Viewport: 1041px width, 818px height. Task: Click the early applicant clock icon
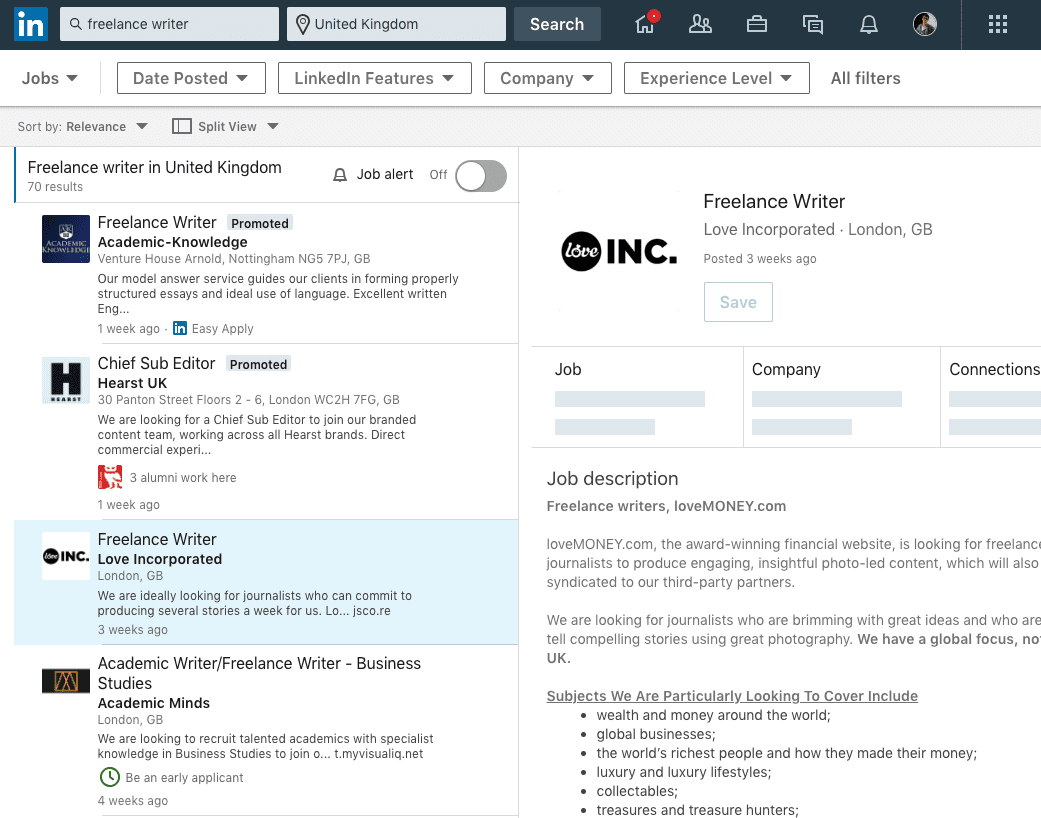[x=110, y=777]
